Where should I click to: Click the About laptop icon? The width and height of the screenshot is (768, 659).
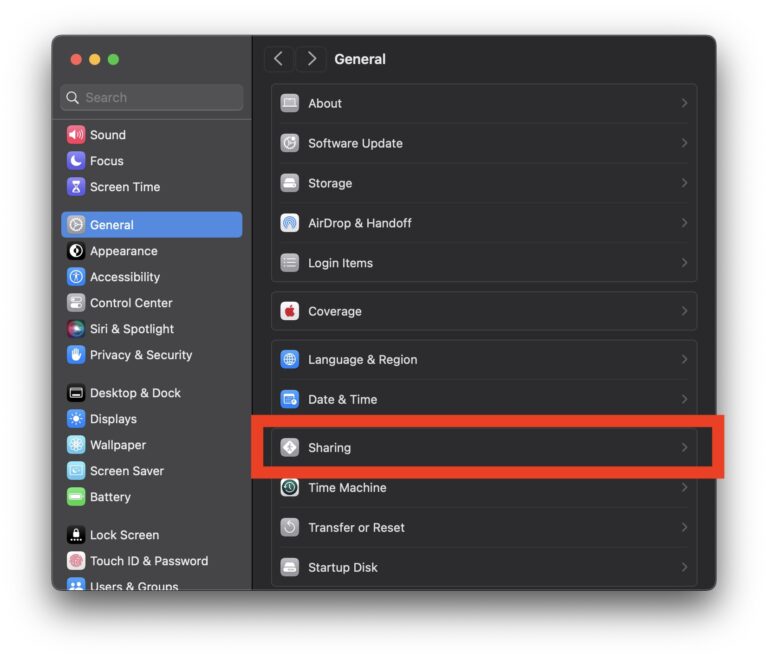pos(289,103)
